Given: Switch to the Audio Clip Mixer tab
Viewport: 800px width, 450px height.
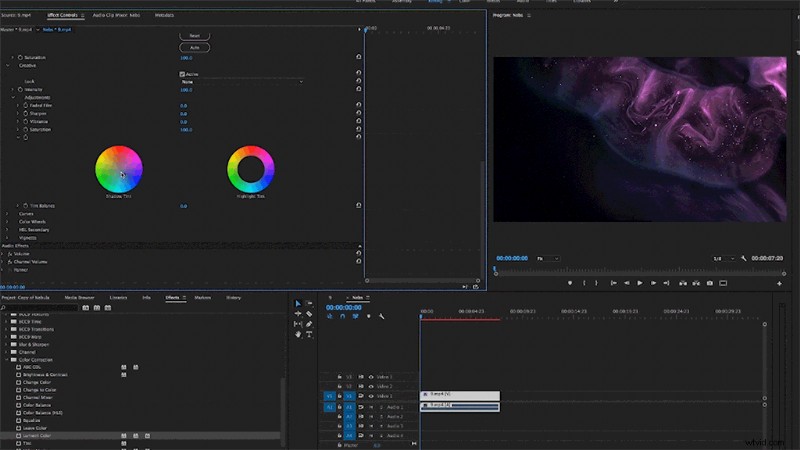Looking at the screenshot, I should coord(116,15).
